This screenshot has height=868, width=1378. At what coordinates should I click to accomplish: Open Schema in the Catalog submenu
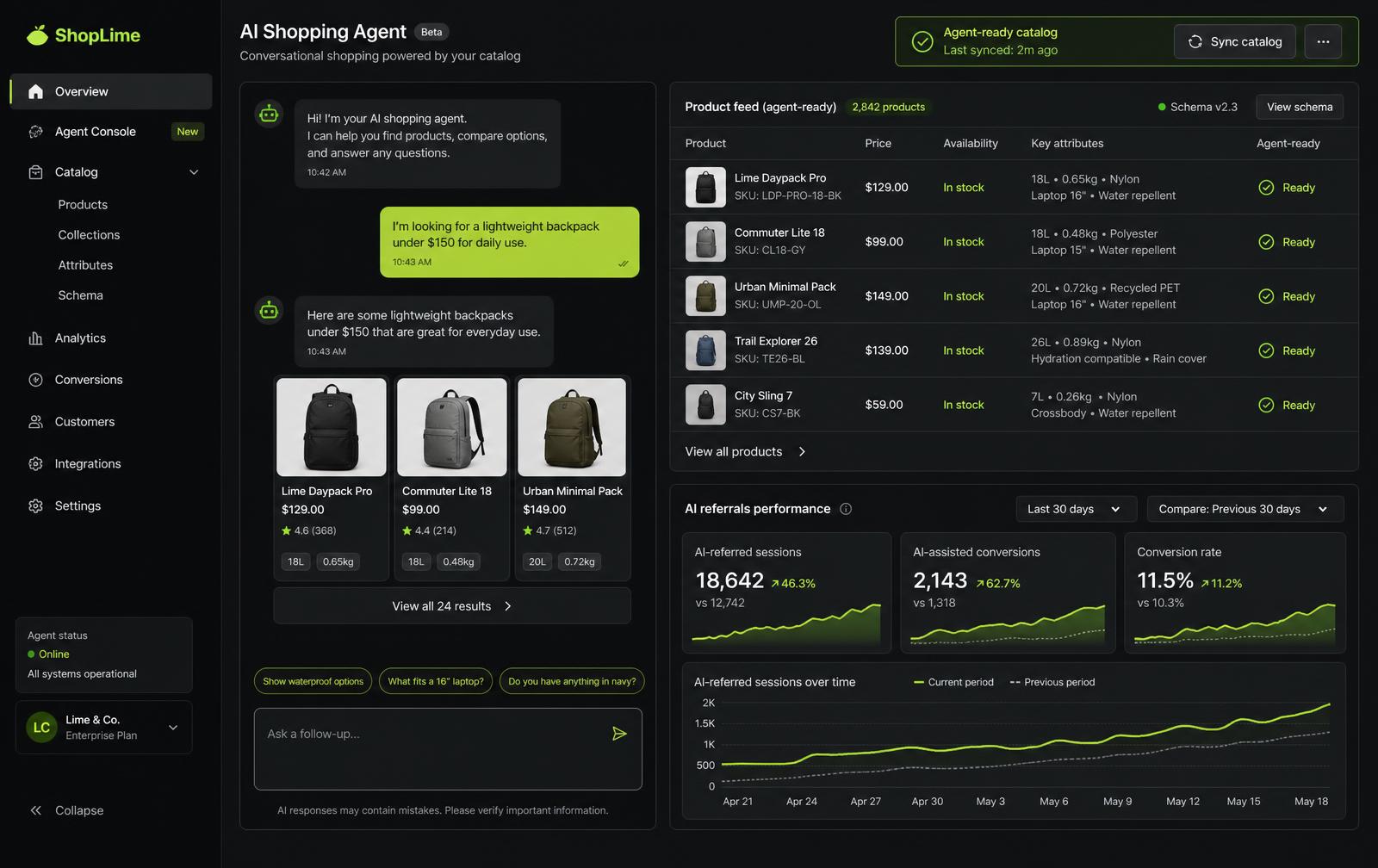point(80,295)
